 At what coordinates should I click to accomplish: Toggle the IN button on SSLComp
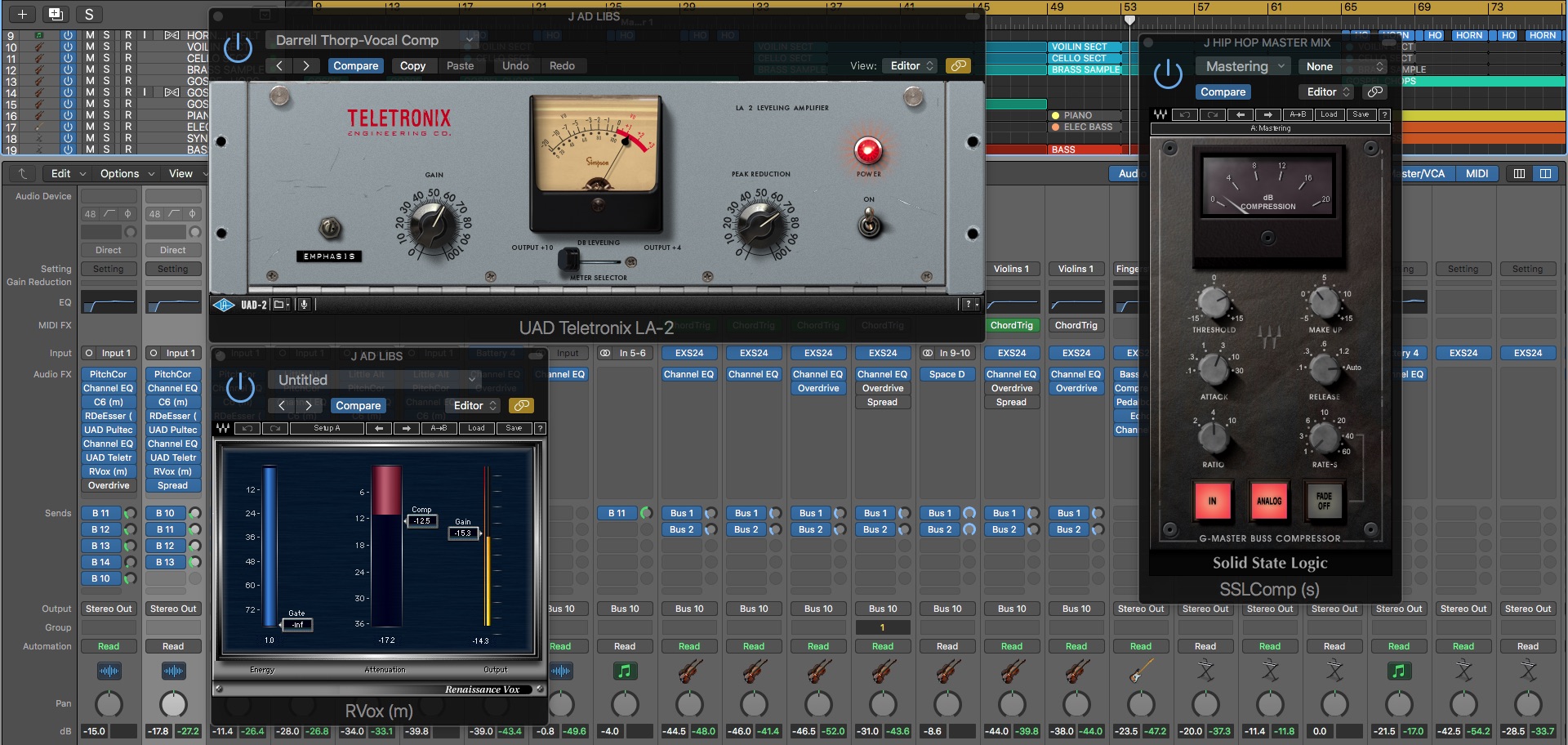(x=1214, y=501)
